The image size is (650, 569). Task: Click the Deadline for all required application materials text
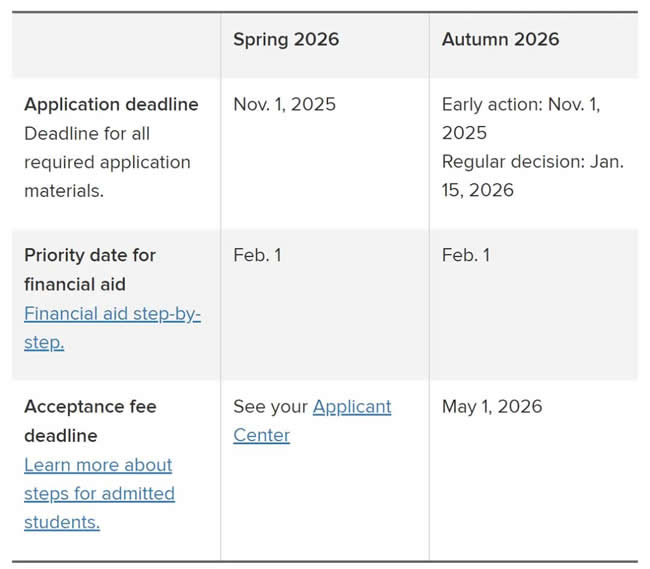pos(107,162)
